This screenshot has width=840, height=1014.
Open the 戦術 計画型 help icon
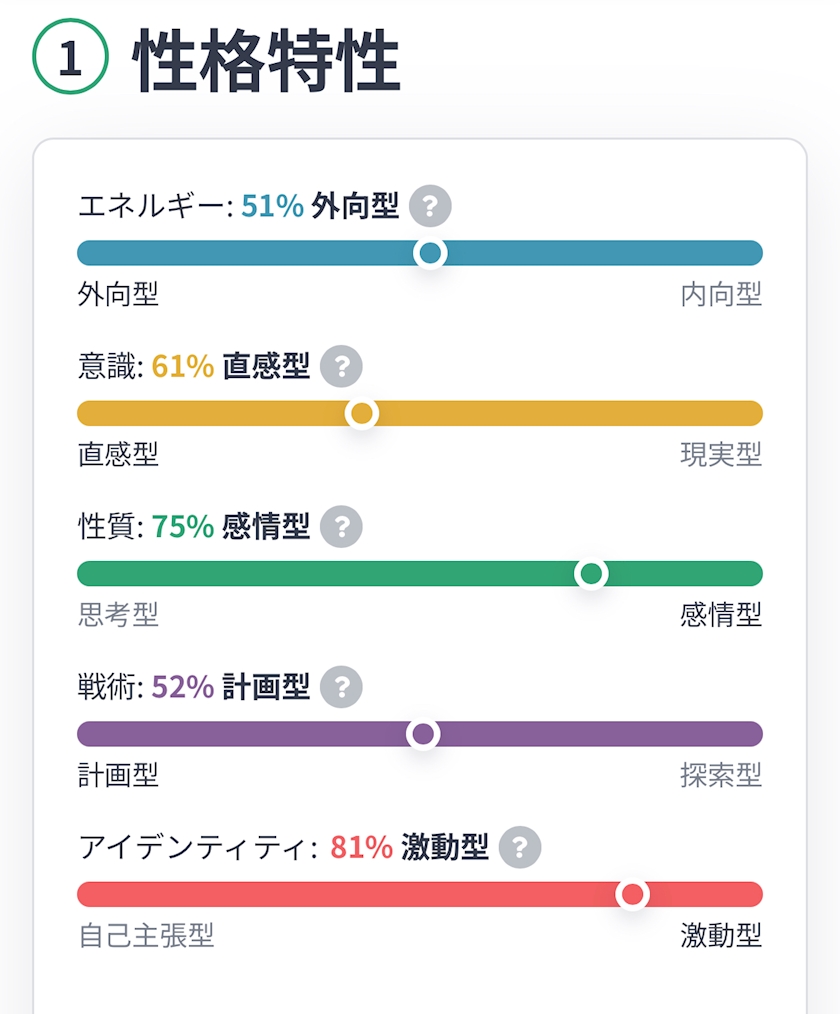(341, 687)
